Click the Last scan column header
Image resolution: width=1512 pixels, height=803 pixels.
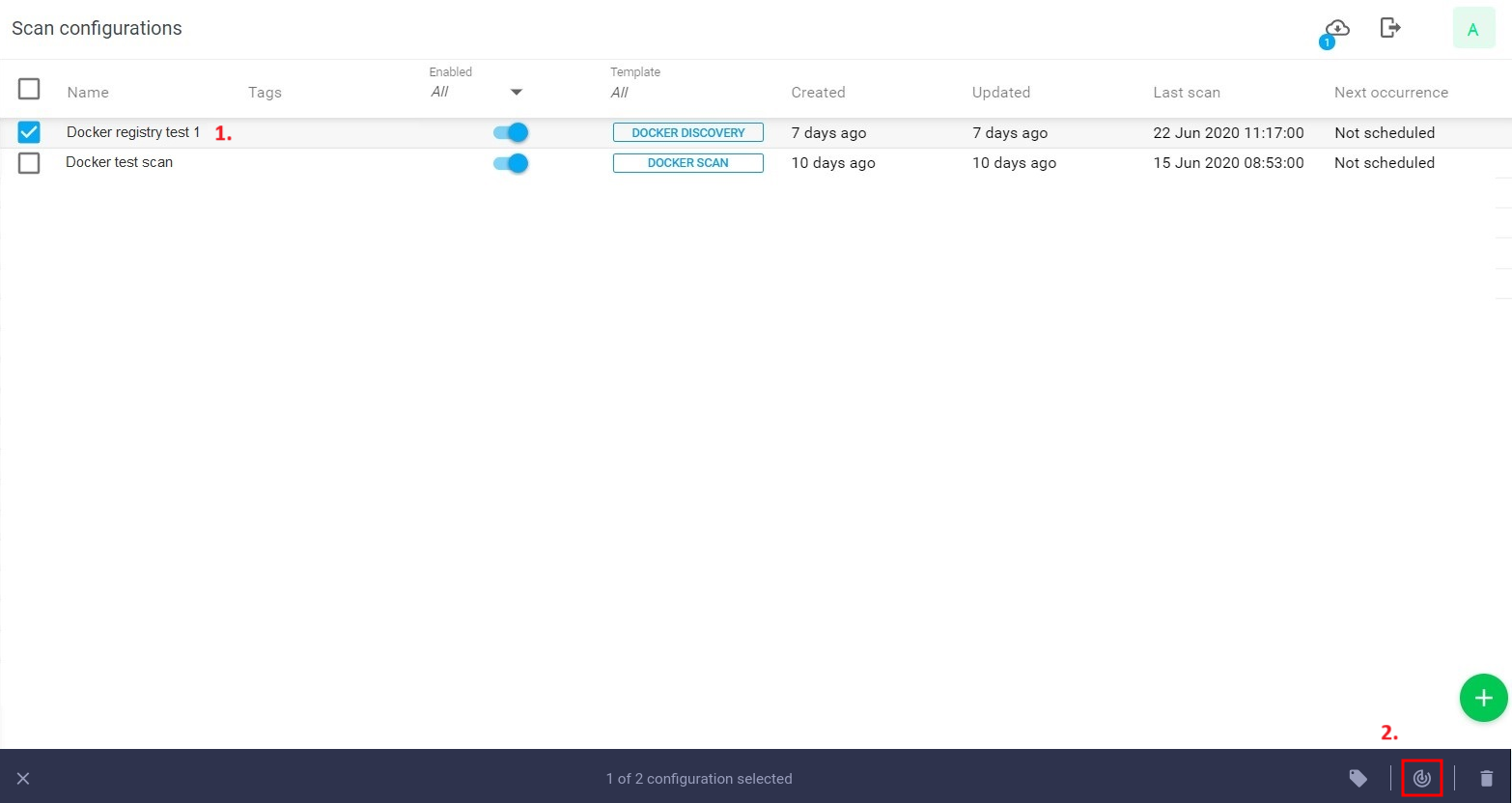(1187, 92)
